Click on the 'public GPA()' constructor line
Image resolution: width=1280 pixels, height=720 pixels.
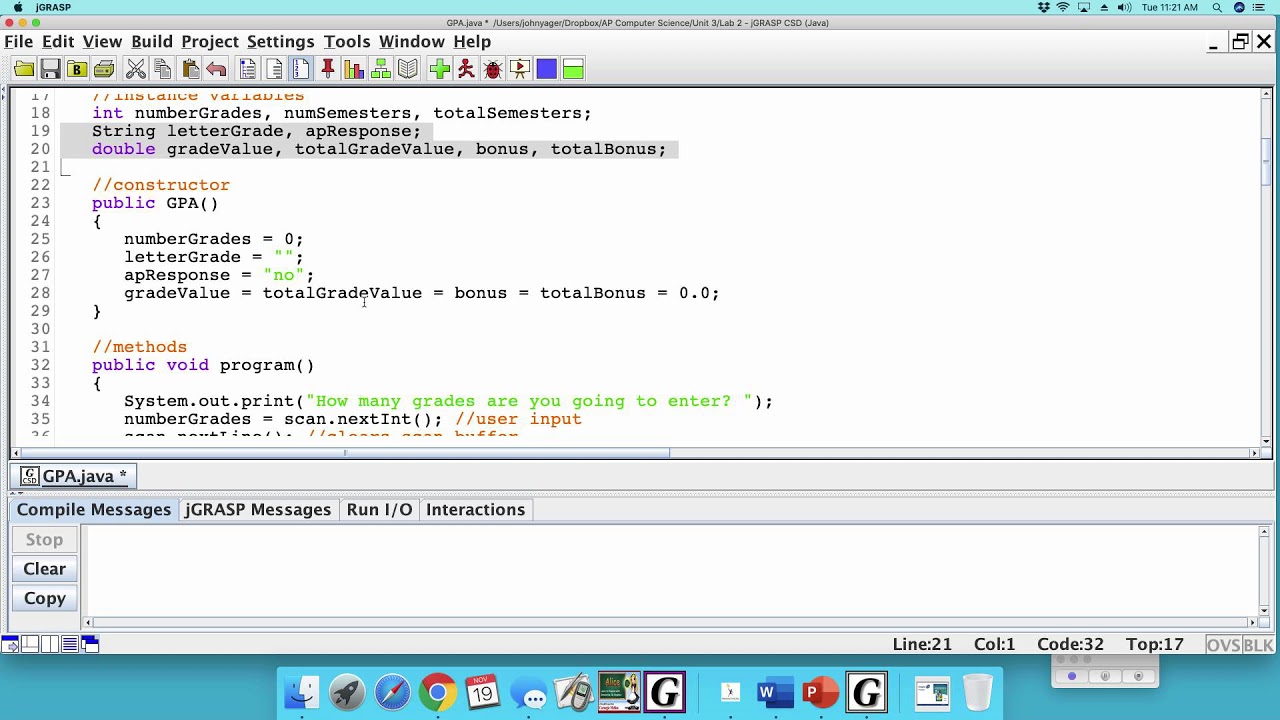155,203
